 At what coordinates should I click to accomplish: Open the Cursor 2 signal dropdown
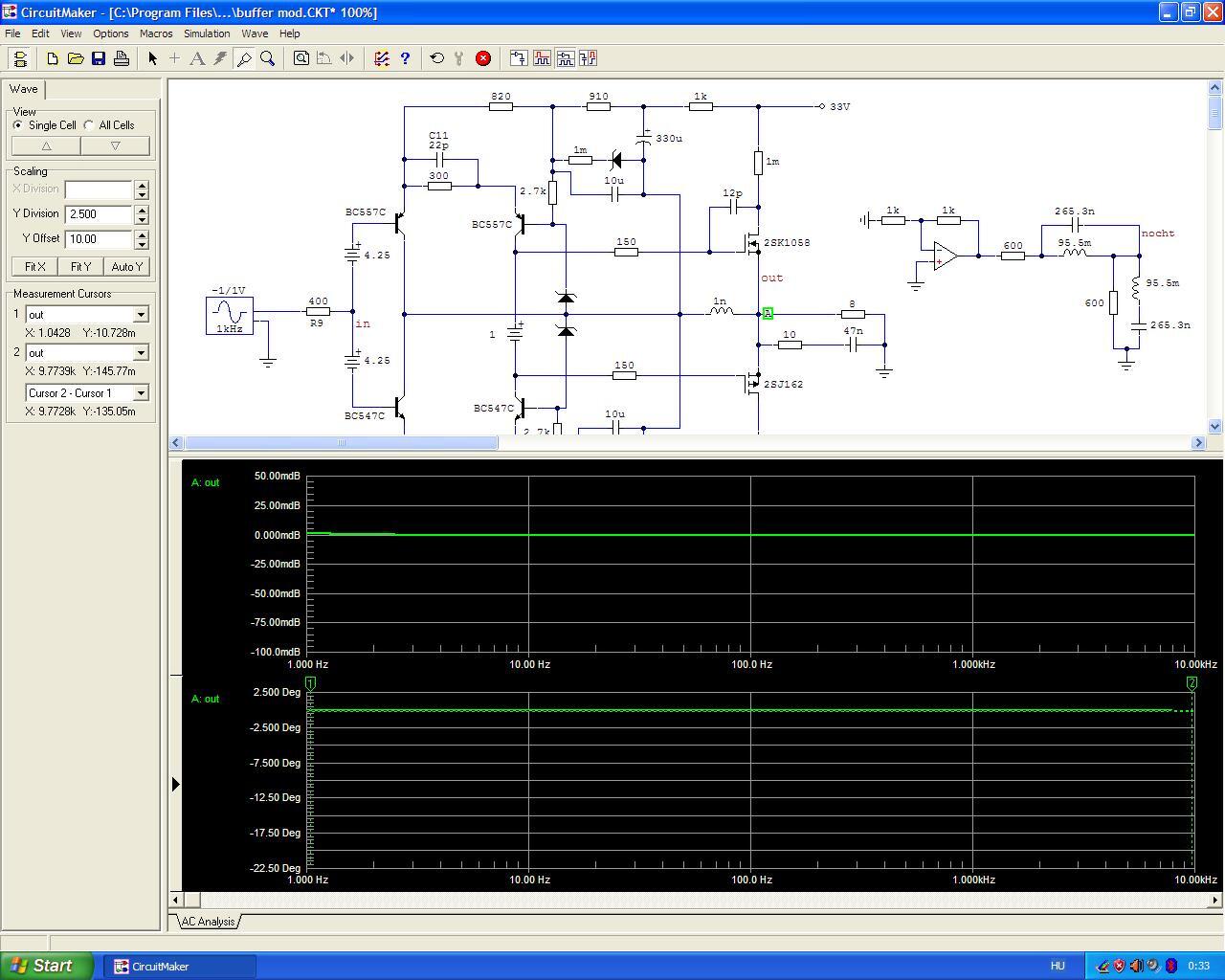pos(141,353)
